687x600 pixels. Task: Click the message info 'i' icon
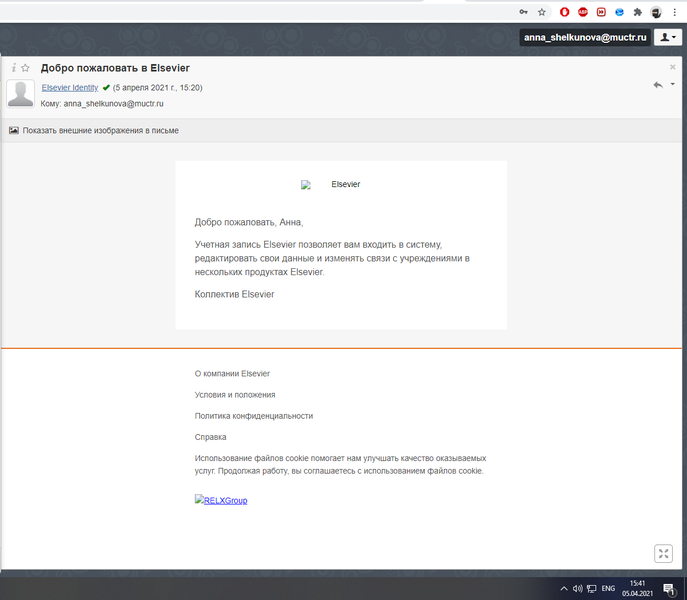pos(14,68)
